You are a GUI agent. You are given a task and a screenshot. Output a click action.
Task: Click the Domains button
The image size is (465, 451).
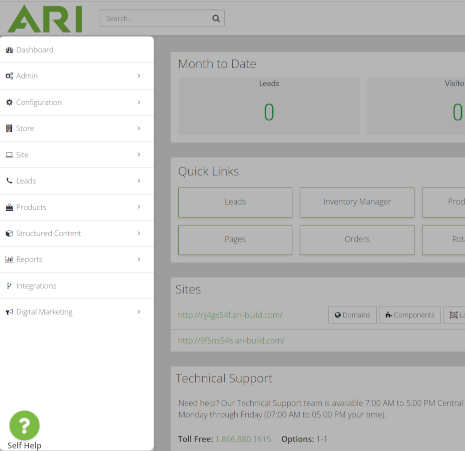coord(352,315)
